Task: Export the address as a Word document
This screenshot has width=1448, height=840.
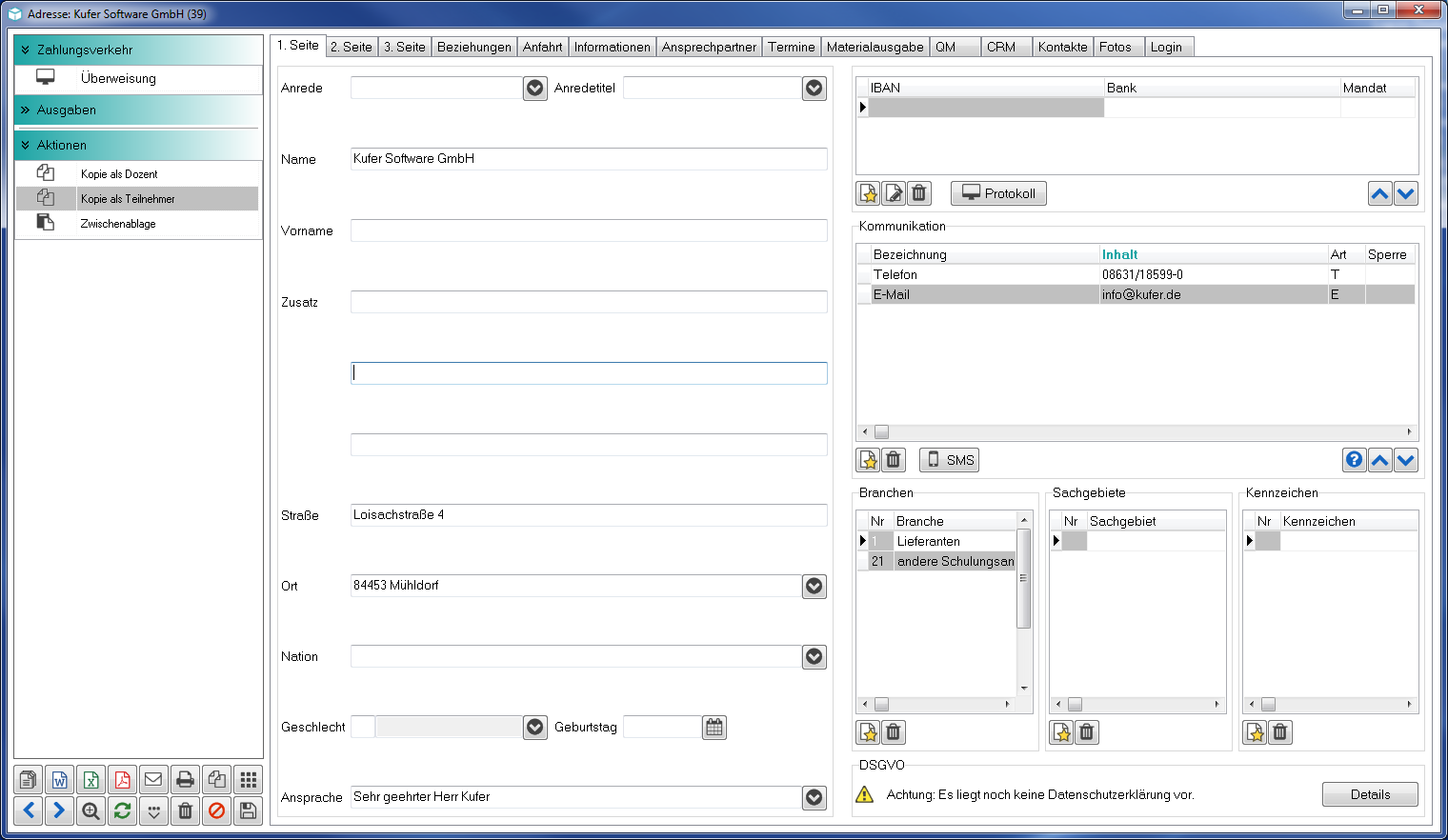Action: click(60, 780)
